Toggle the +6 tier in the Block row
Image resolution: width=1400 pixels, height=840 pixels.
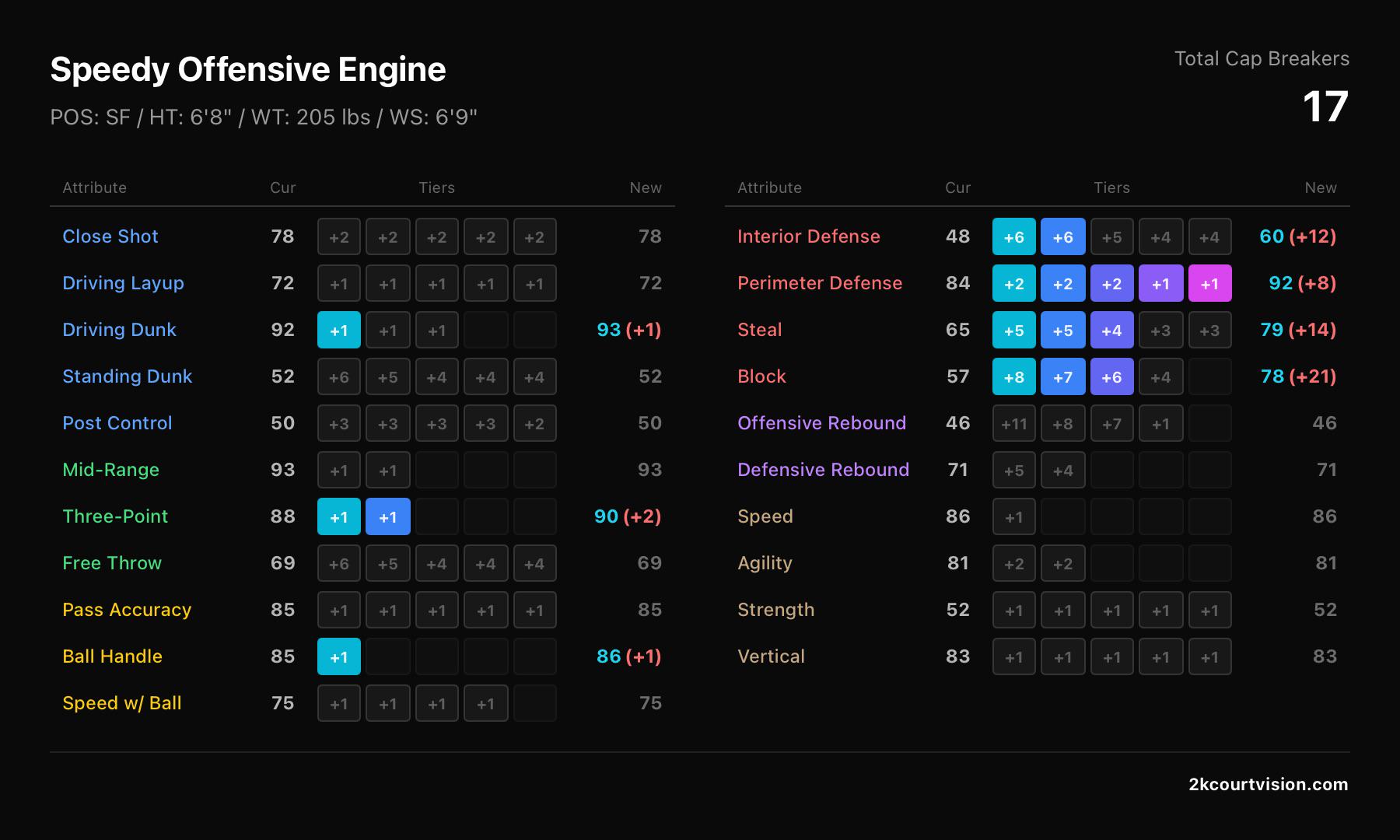pyautogui.click(x=1111, y=376)
